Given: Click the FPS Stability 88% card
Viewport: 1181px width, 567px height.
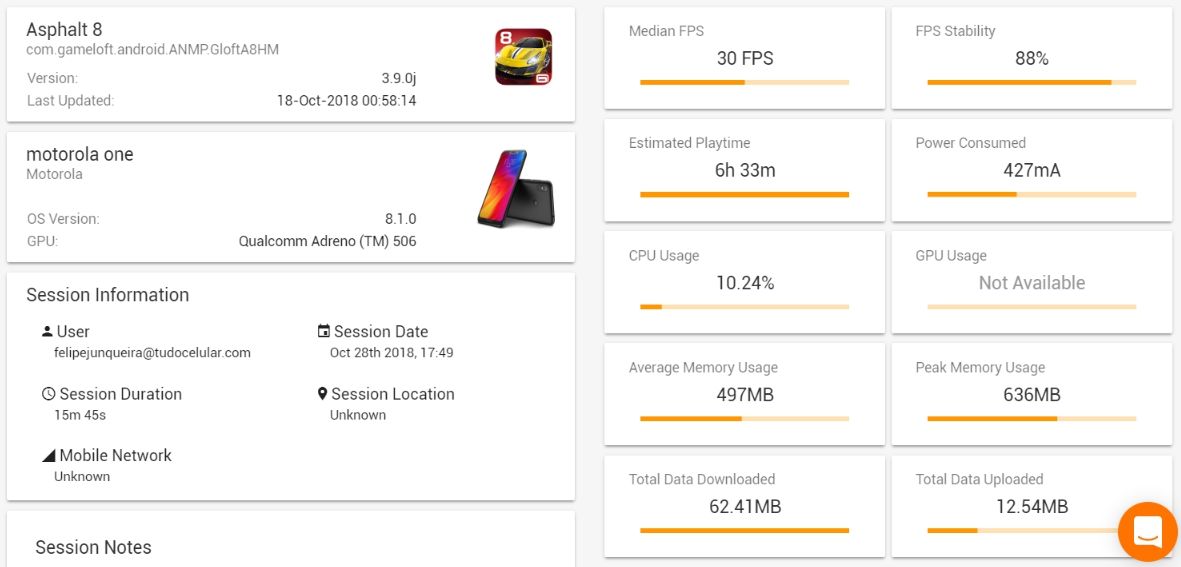Looking at the screenshot, I should pos(1031,58).
